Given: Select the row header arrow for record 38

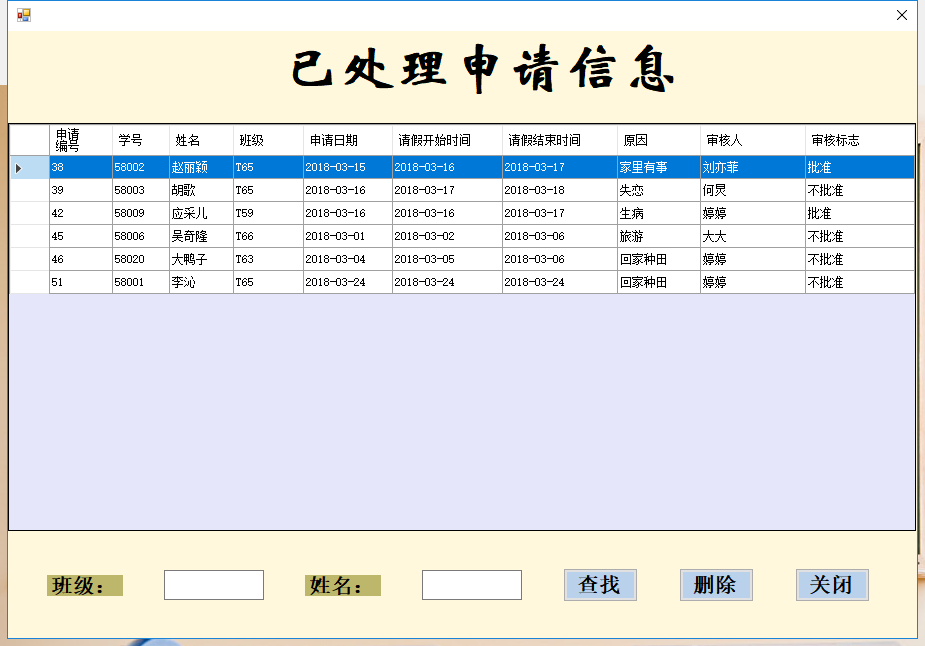Looking at the screenshot, I should pyautogui.click(x=29, y=167).
